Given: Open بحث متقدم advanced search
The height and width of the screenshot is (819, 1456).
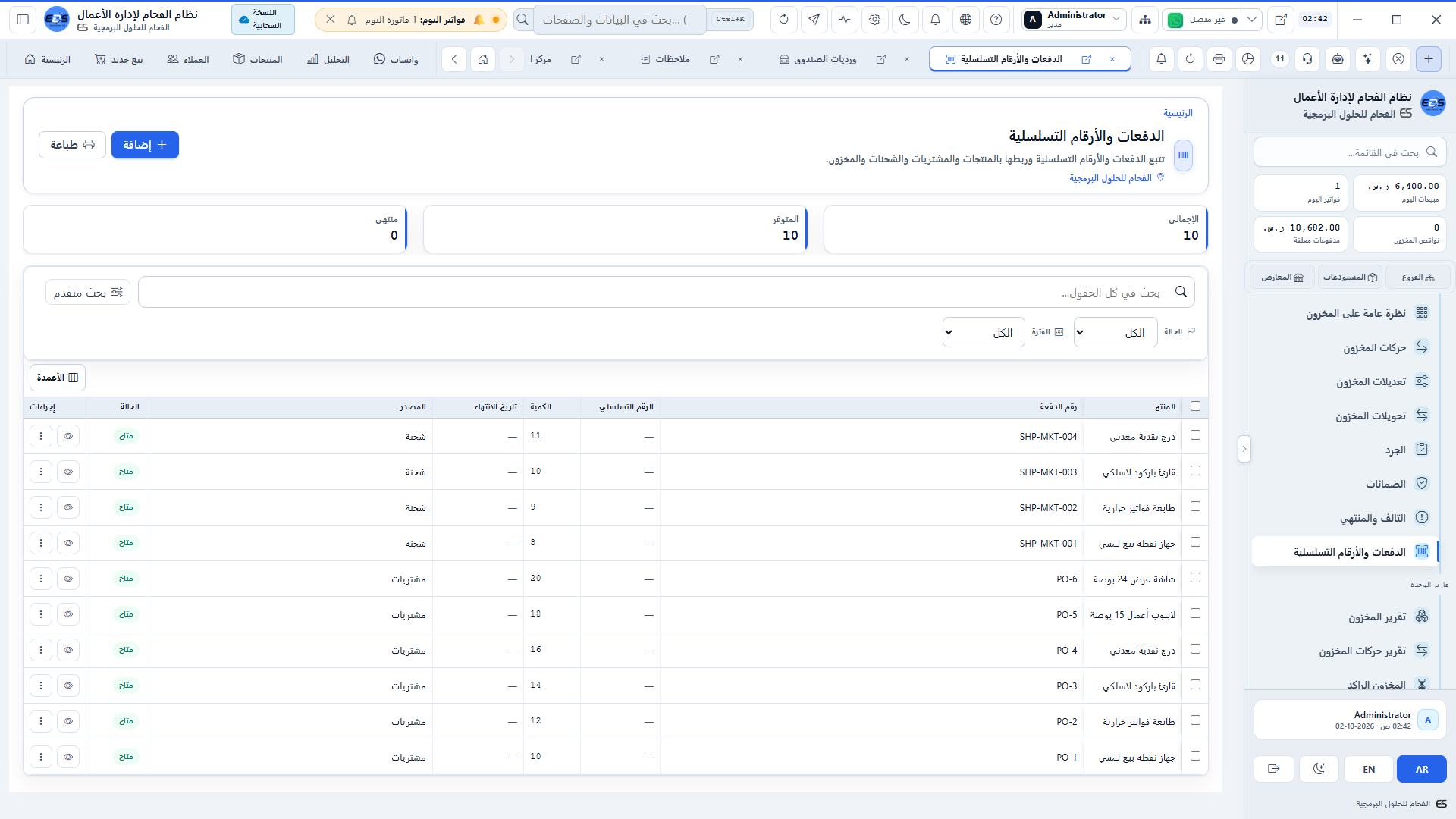Looking at the screenshot, I should click(x=88, y=292).
